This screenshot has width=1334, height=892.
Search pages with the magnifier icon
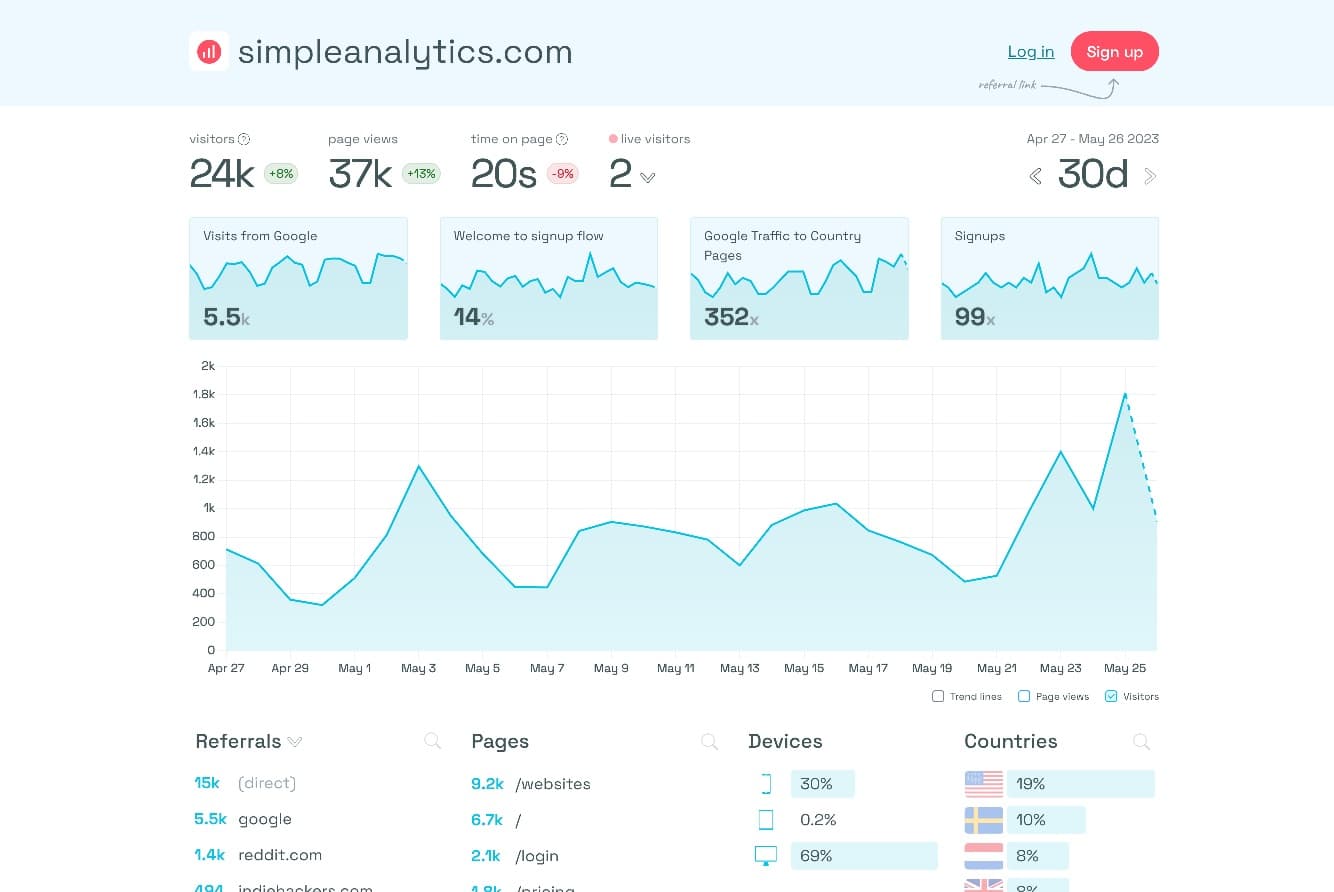[709, 741]
